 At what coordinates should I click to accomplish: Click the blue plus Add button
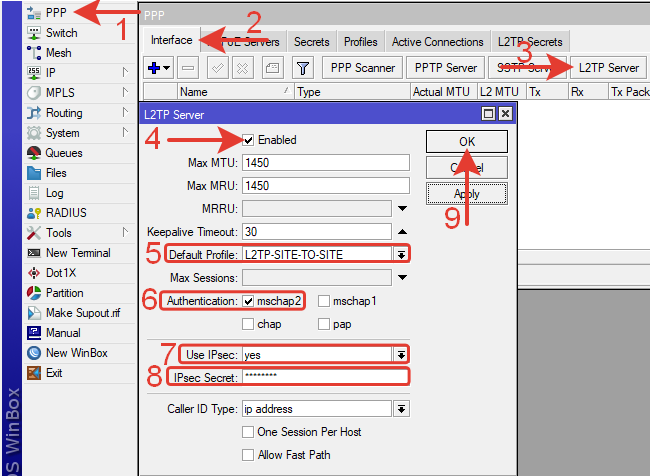[158, 68]
